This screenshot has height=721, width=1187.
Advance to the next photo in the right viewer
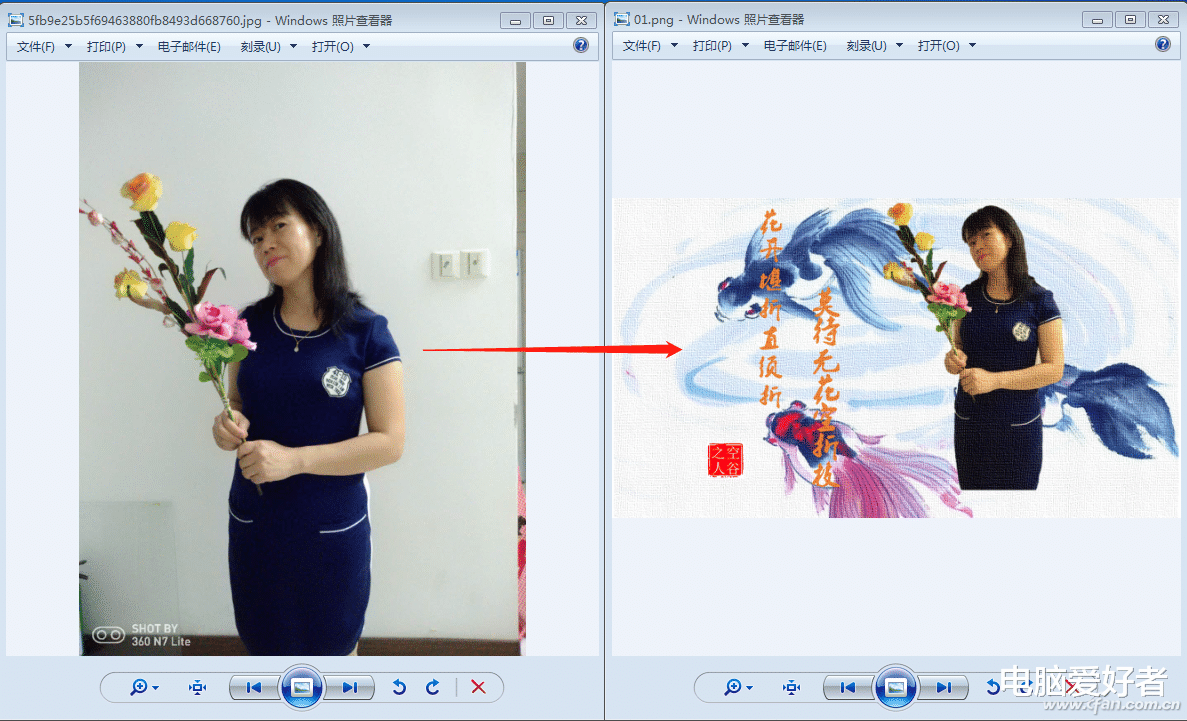(x=942, y=687)
